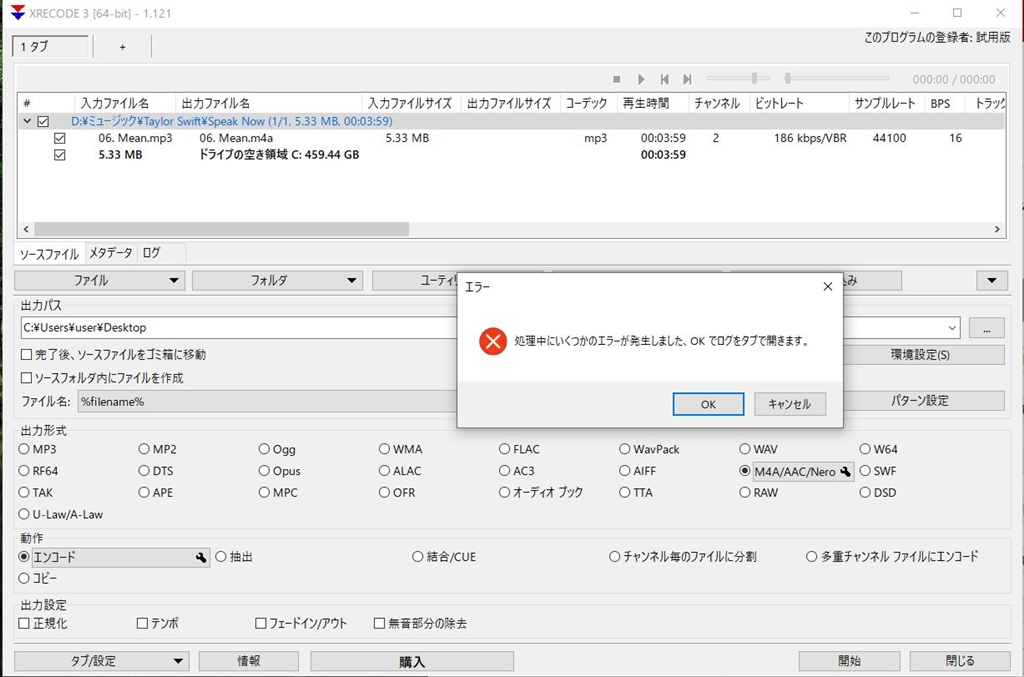
Task: Select U-Law/A-Law output format
Action: tap(24, 514)
